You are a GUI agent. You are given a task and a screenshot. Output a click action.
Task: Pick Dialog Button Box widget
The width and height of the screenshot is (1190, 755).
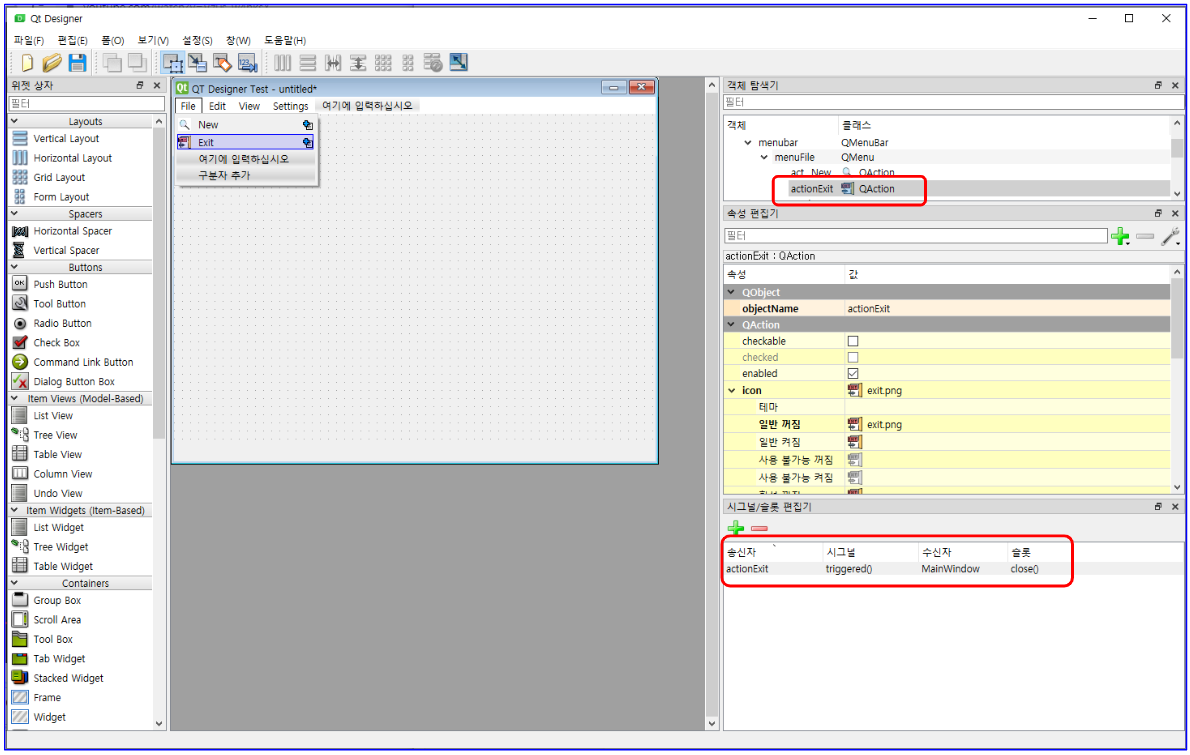(x=74, y=382)
